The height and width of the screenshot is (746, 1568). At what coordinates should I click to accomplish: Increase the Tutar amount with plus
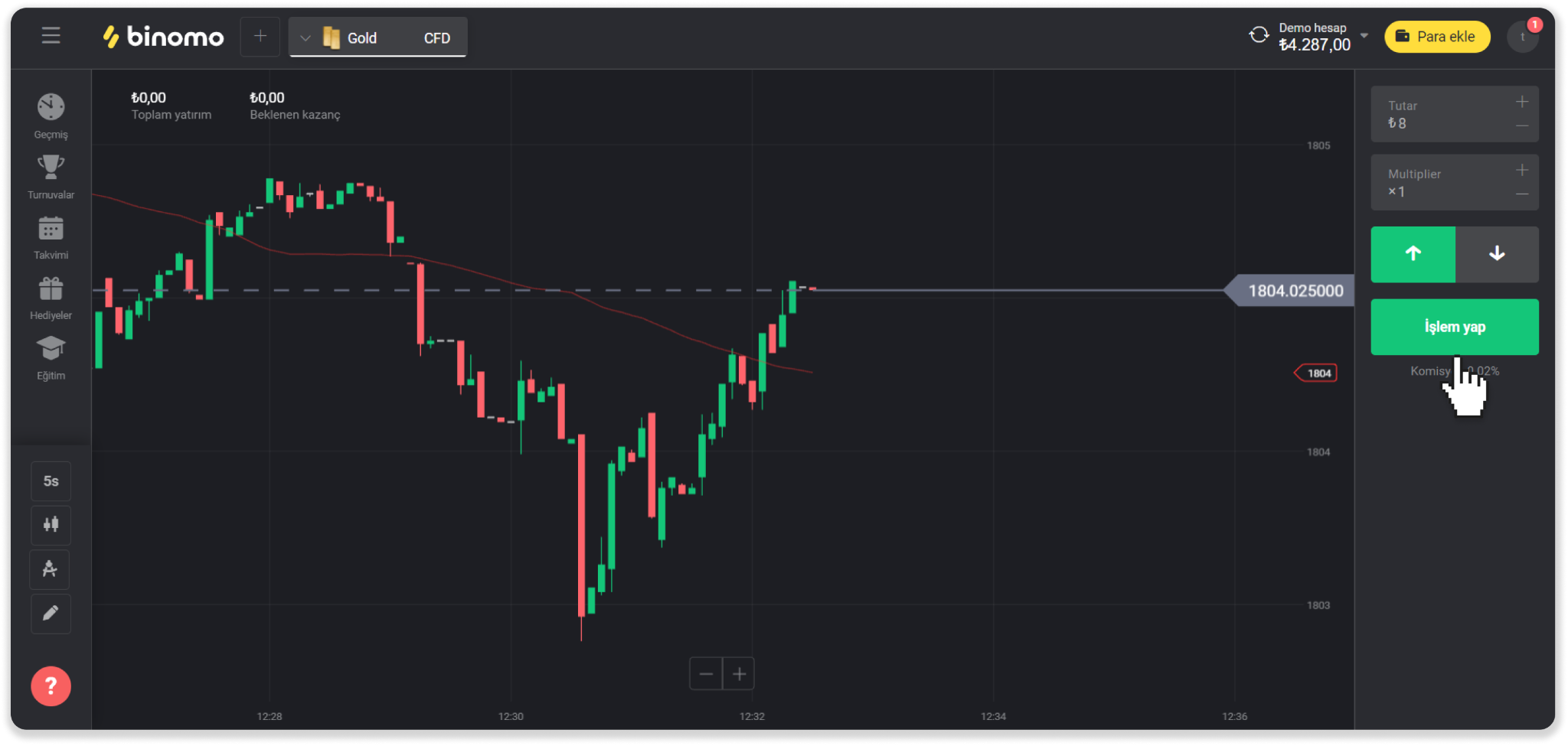1522,102
